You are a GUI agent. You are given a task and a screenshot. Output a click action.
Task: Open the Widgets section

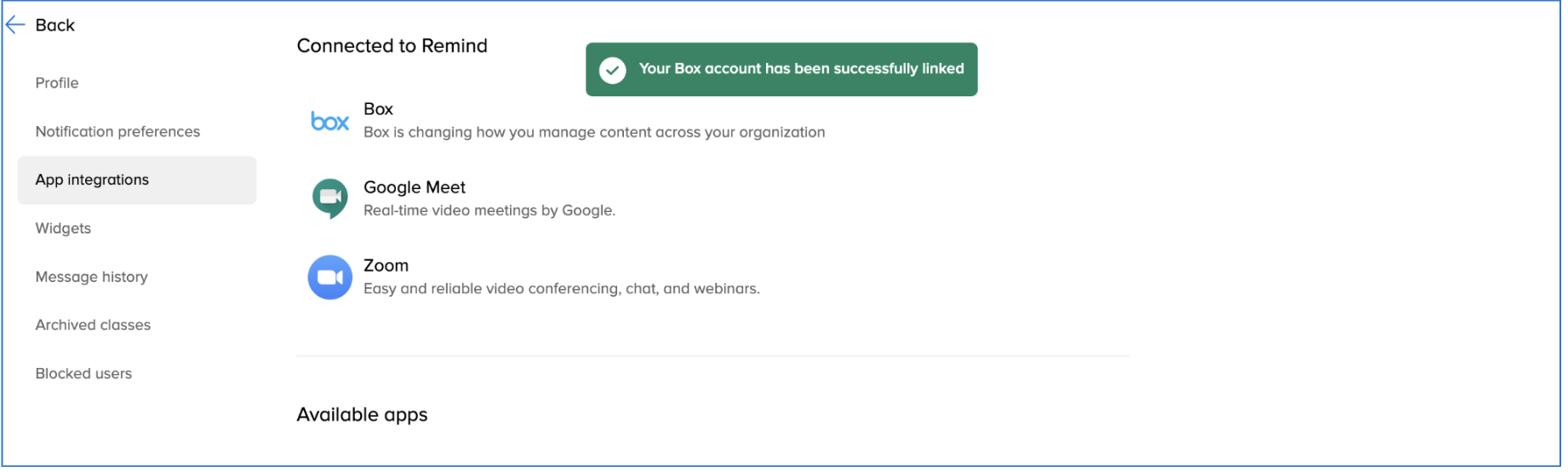coord(63,229)
